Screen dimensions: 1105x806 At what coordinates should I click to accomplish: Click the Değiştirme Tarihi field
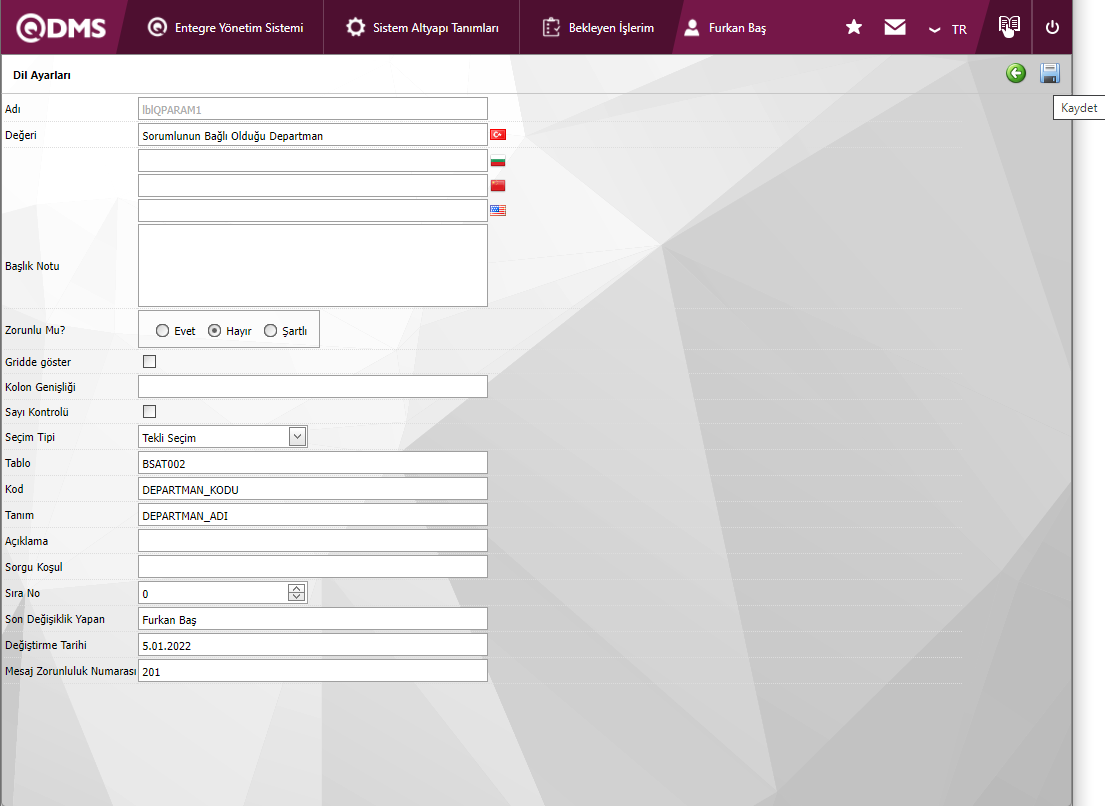[313, 645]
